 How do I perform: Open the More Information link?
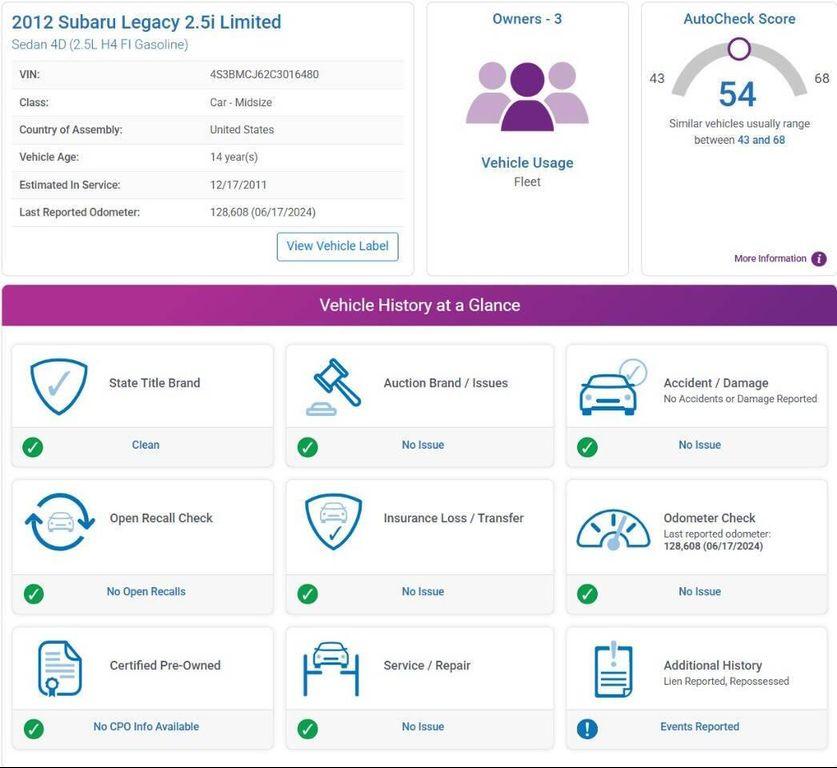click(x=770, y=258)
